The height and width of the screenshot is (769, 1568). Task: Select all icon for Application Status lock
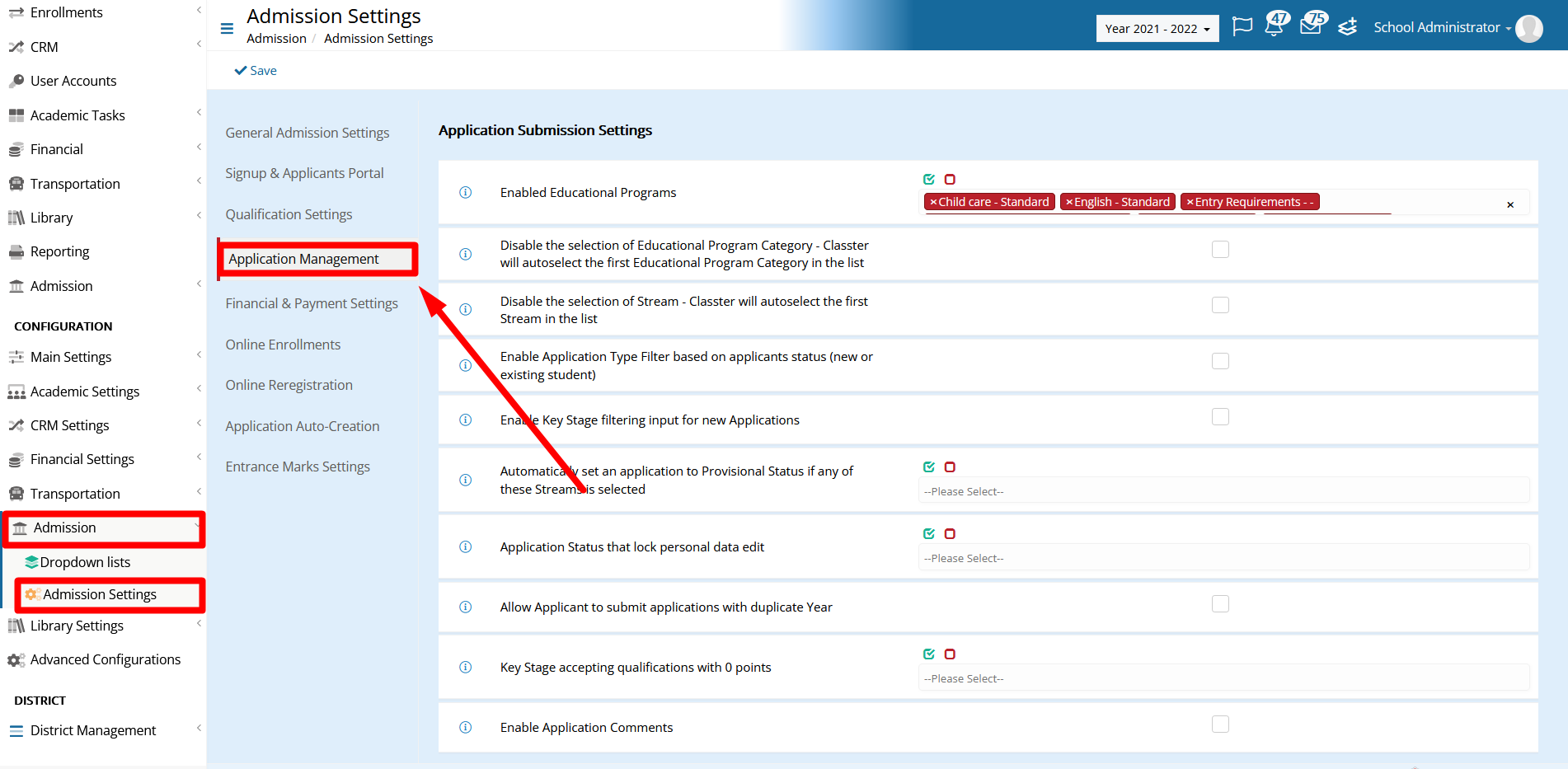point(929,533)
